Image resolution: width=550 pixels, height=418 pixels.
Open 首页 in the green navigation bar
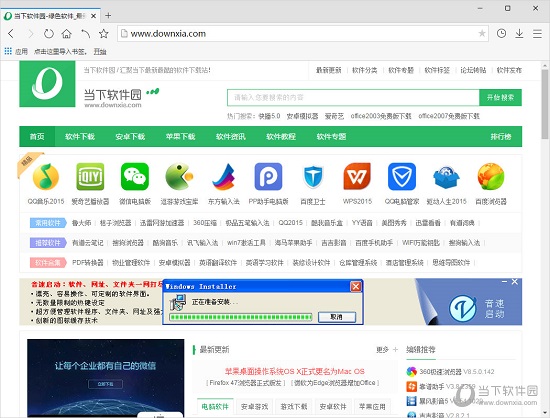pyautogui.click(x=37, y=137)
